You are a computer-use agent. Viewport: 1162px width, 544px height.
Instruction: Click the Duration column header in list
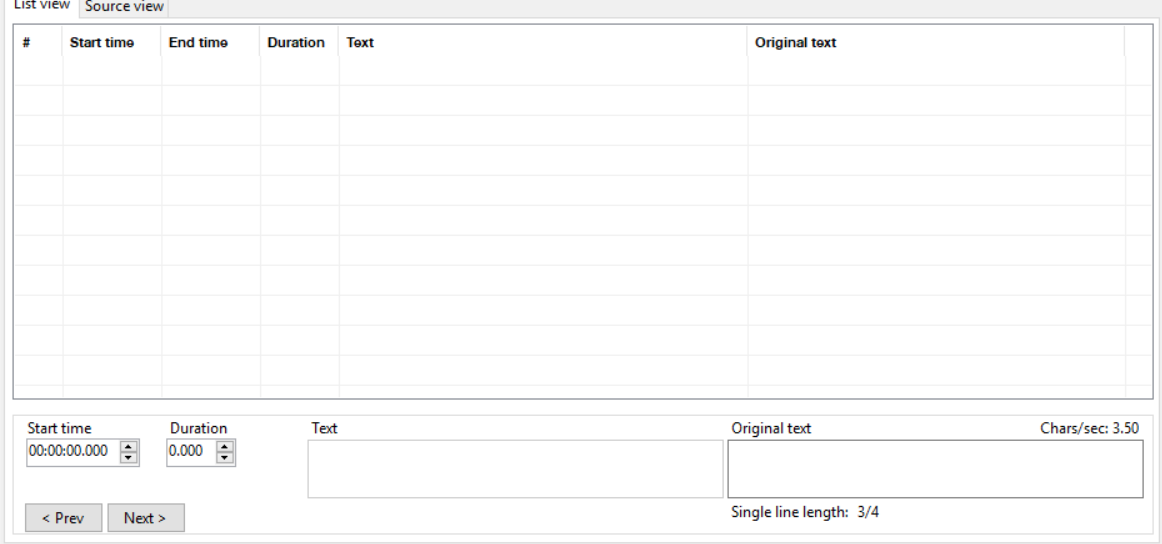pos(296,43)
